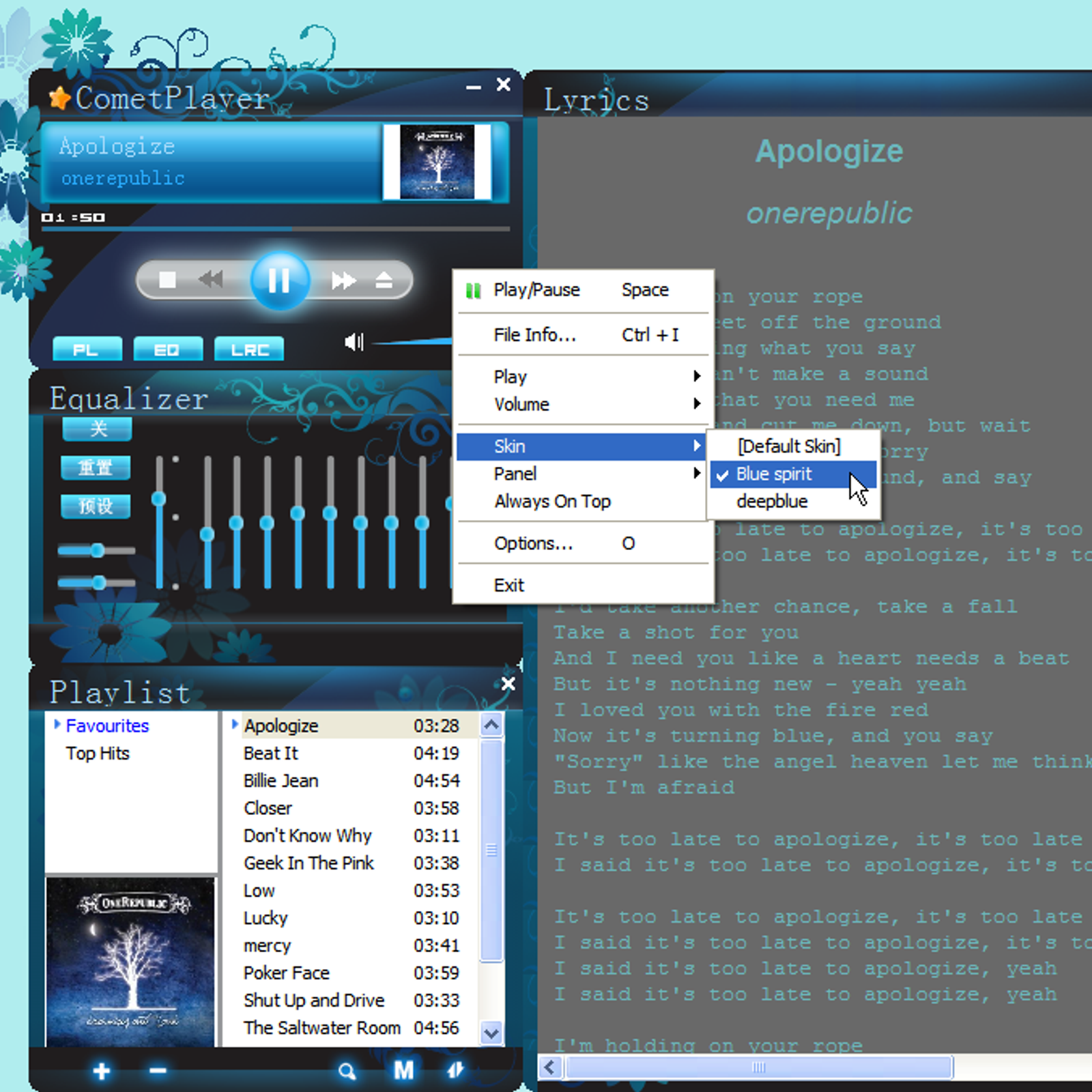This screenshot has width=1092, height=1092.
Task: Select the song The Saltwater Room
Action: click(x=351, y=1028)
